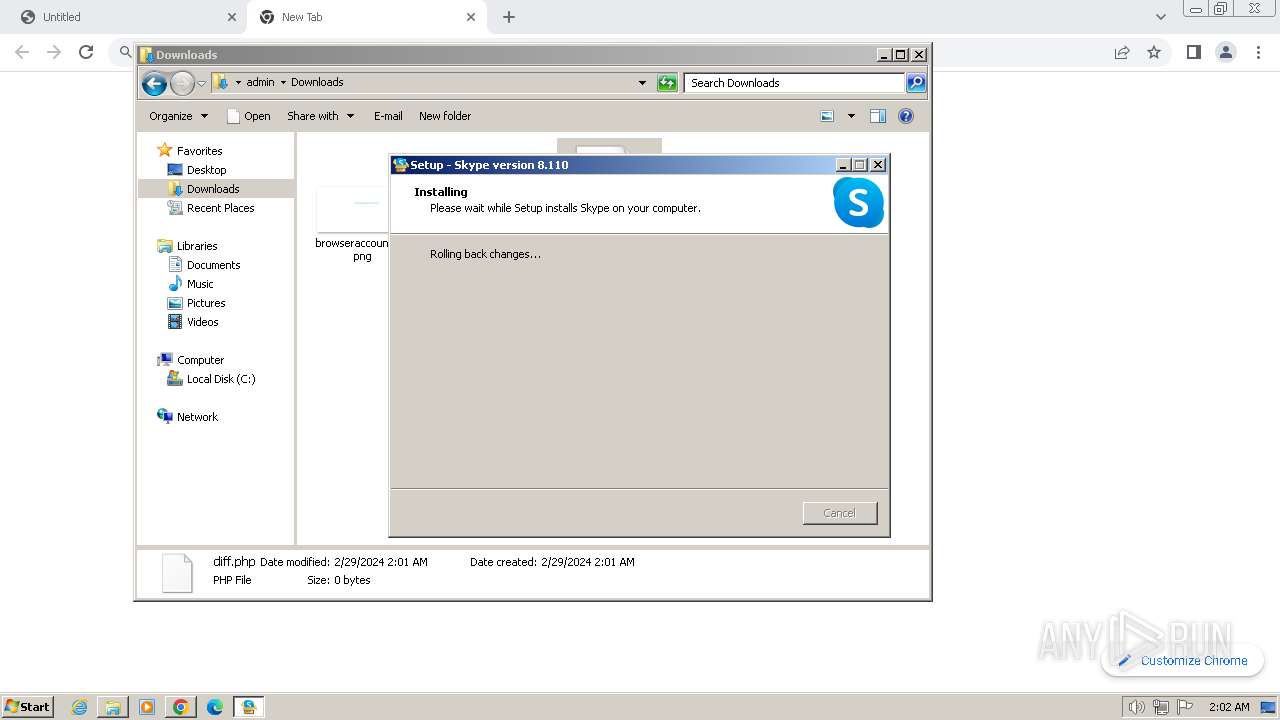Open Skype Setup taskbar item
This screenshot has width=1280, height=720.
249,707
